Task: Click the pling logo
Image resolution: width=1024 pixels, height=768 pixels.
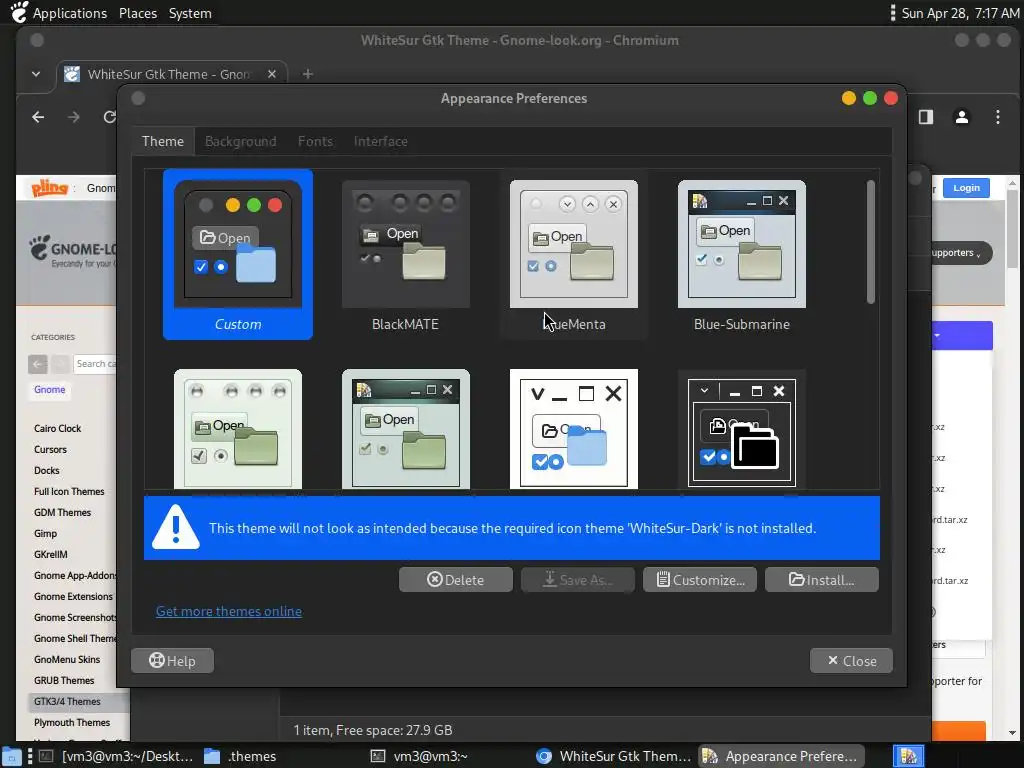Action: 50,188
